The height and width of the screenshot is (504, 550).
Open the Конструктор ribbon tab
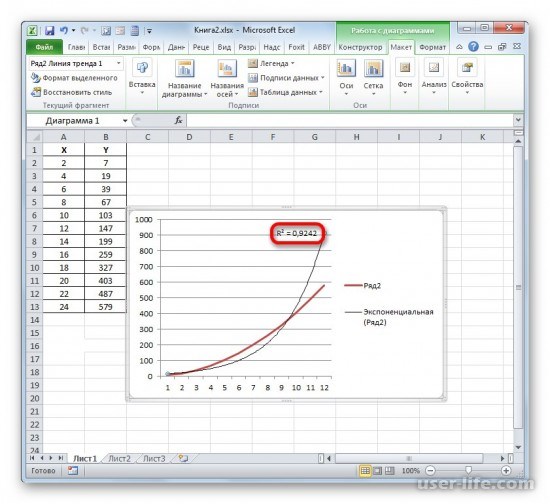(360, 47)
